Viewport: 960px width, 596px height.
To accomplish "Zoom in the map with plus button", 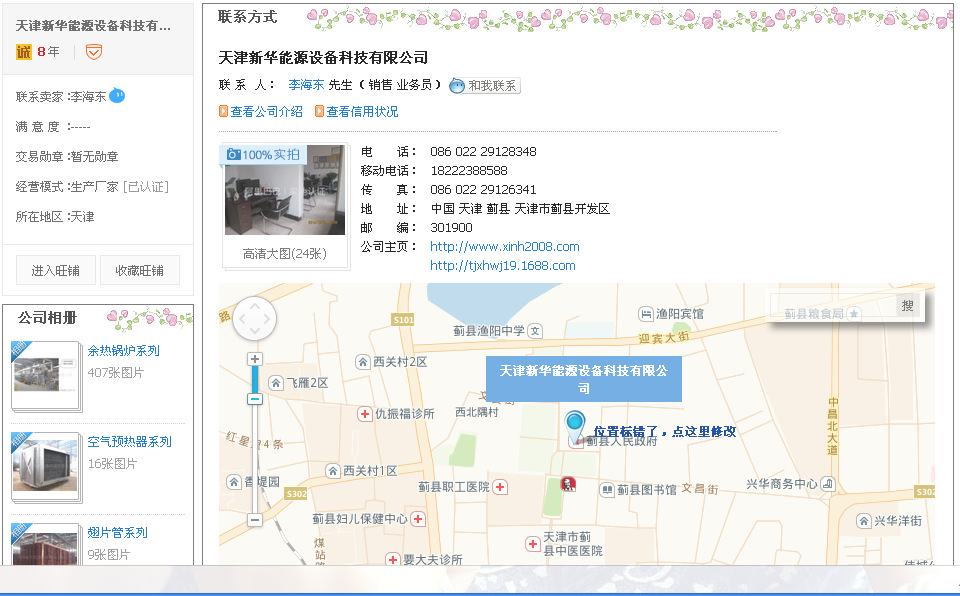I will [255, 359].
